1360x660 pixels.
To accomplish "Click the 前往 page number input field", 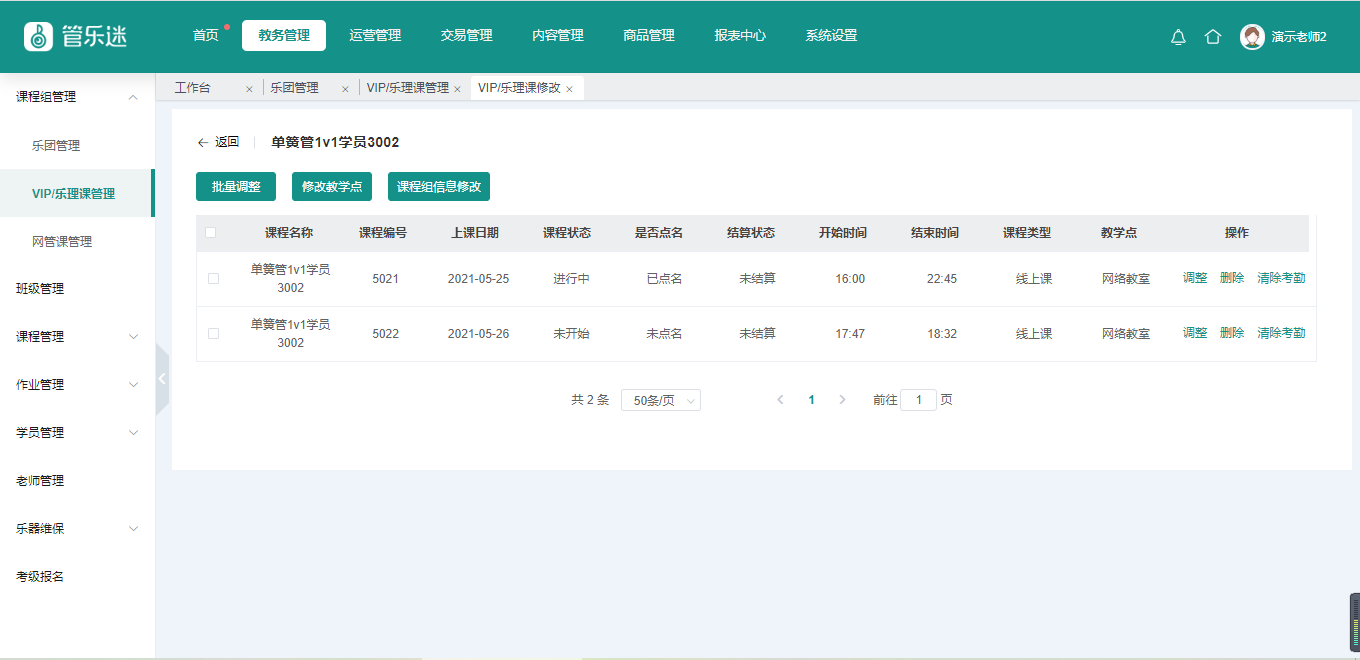I will (x=918, y=400).
